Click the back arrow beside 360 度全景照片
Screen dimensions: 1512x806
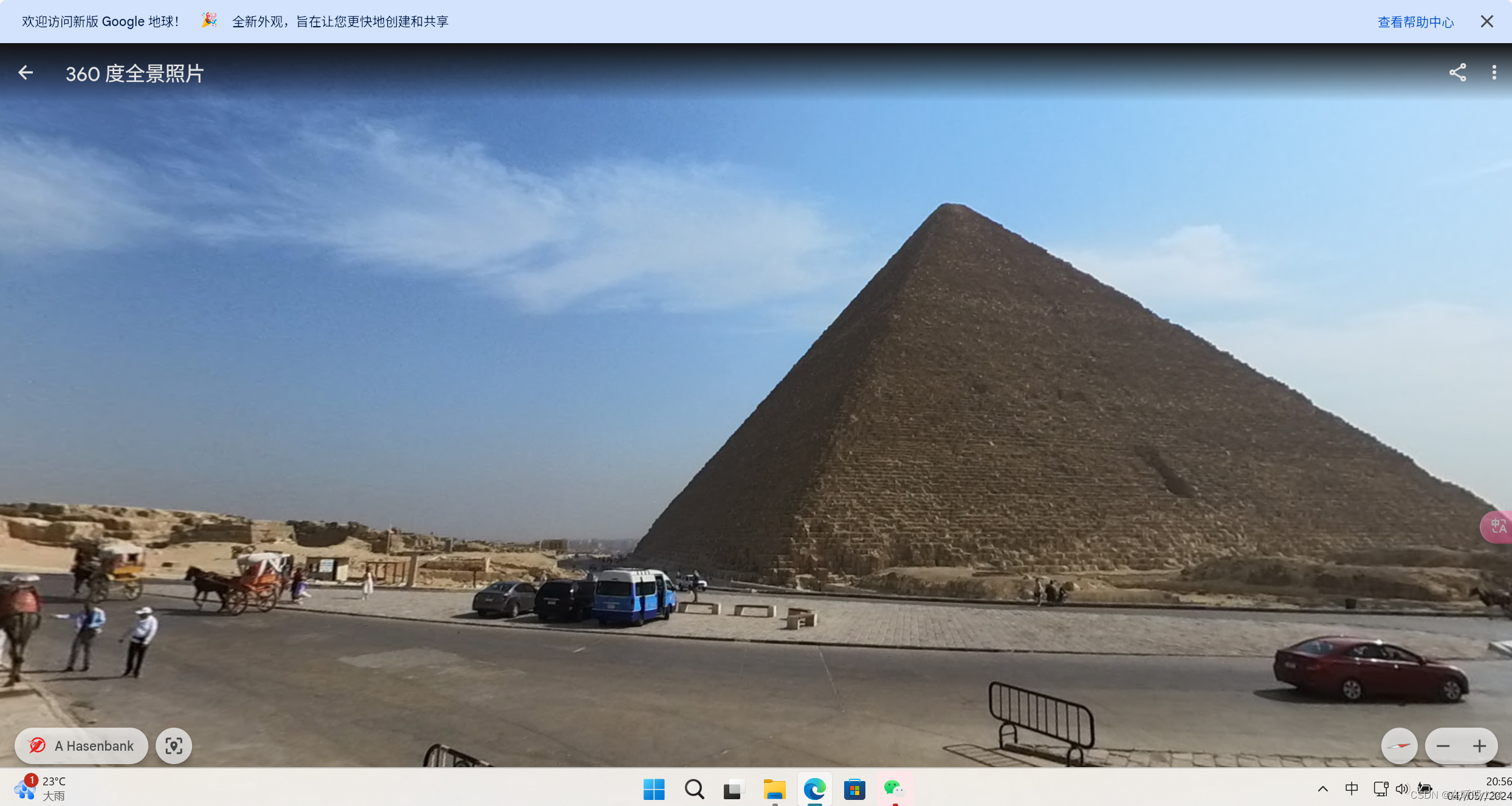pyautogui.click(x=26, y=73)
